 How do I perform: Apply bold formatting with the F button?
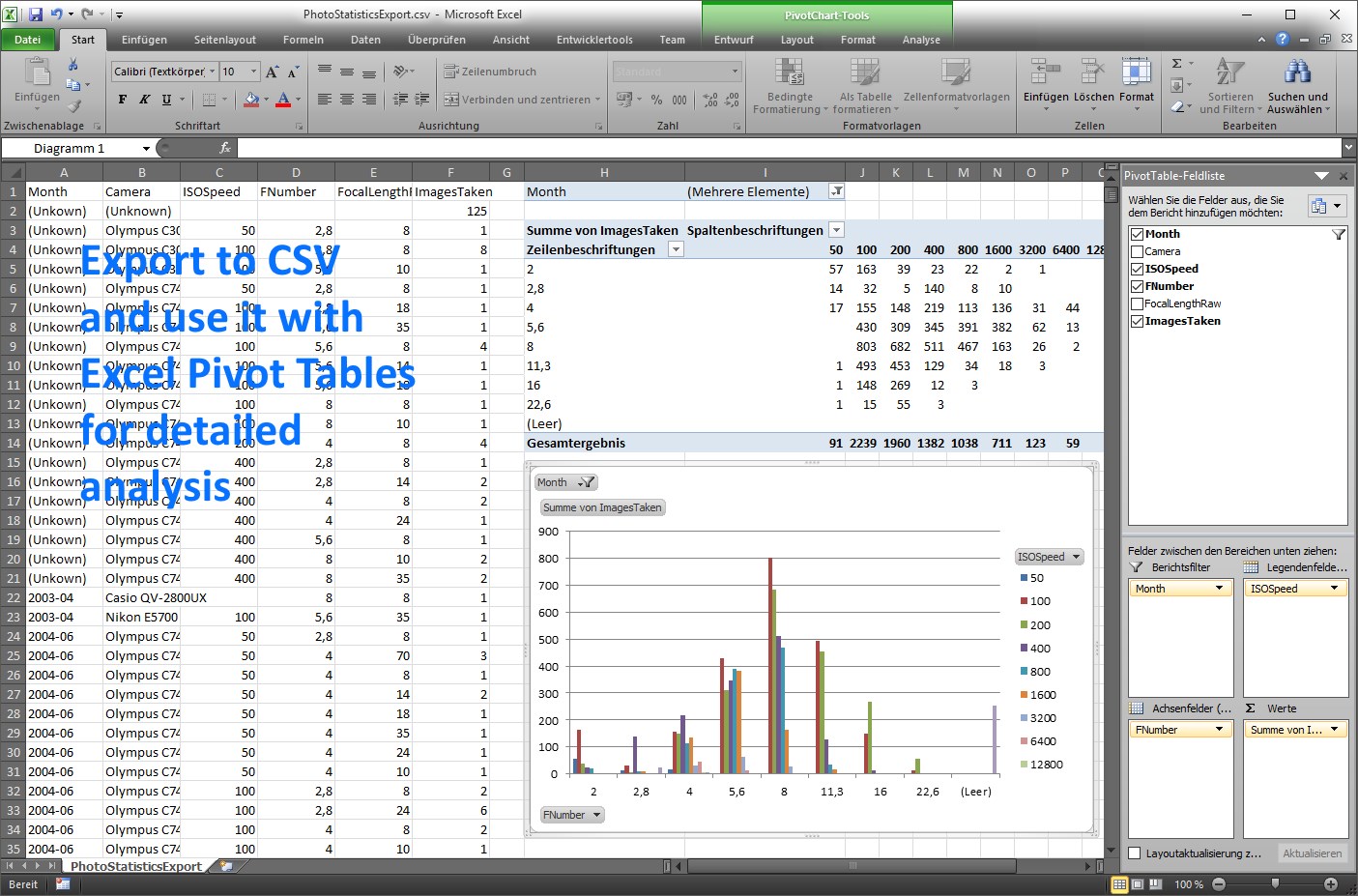pyautogui.click(x=123, y=100)
